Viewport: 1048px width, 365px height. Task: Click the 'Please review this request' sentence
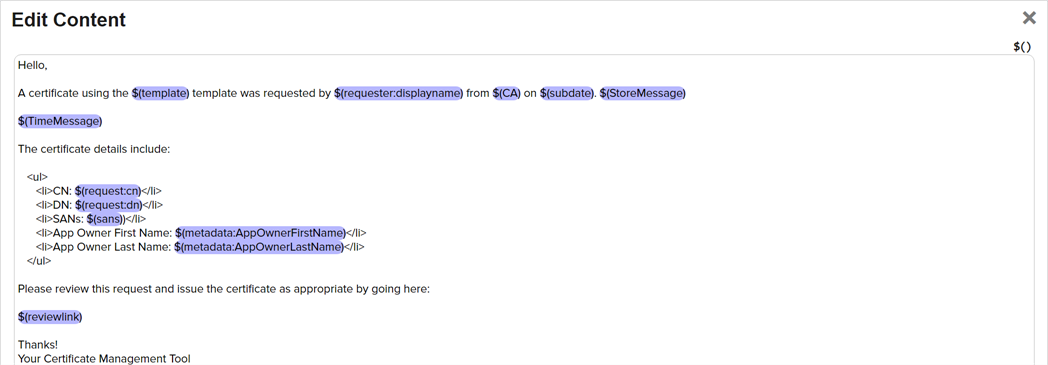223,289
